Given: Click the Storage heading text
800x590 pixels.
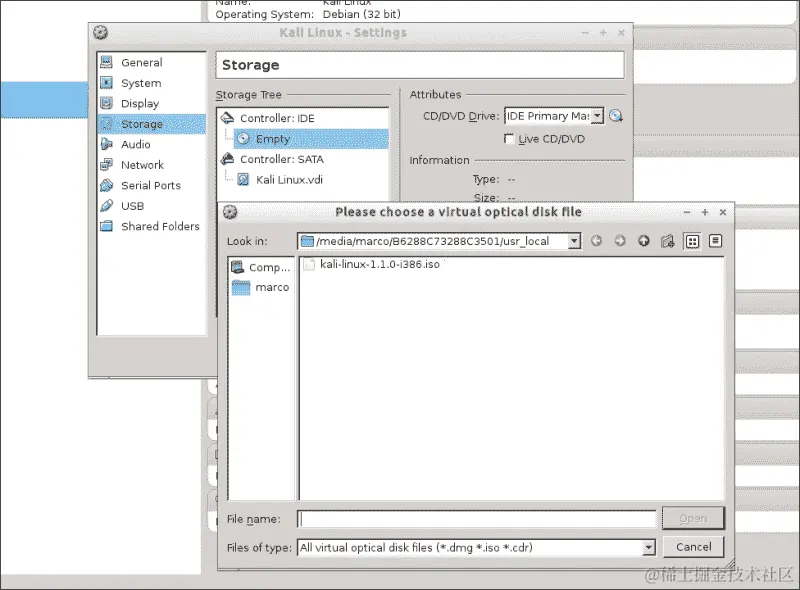Looking at the screenshot, I should (251, 65).
